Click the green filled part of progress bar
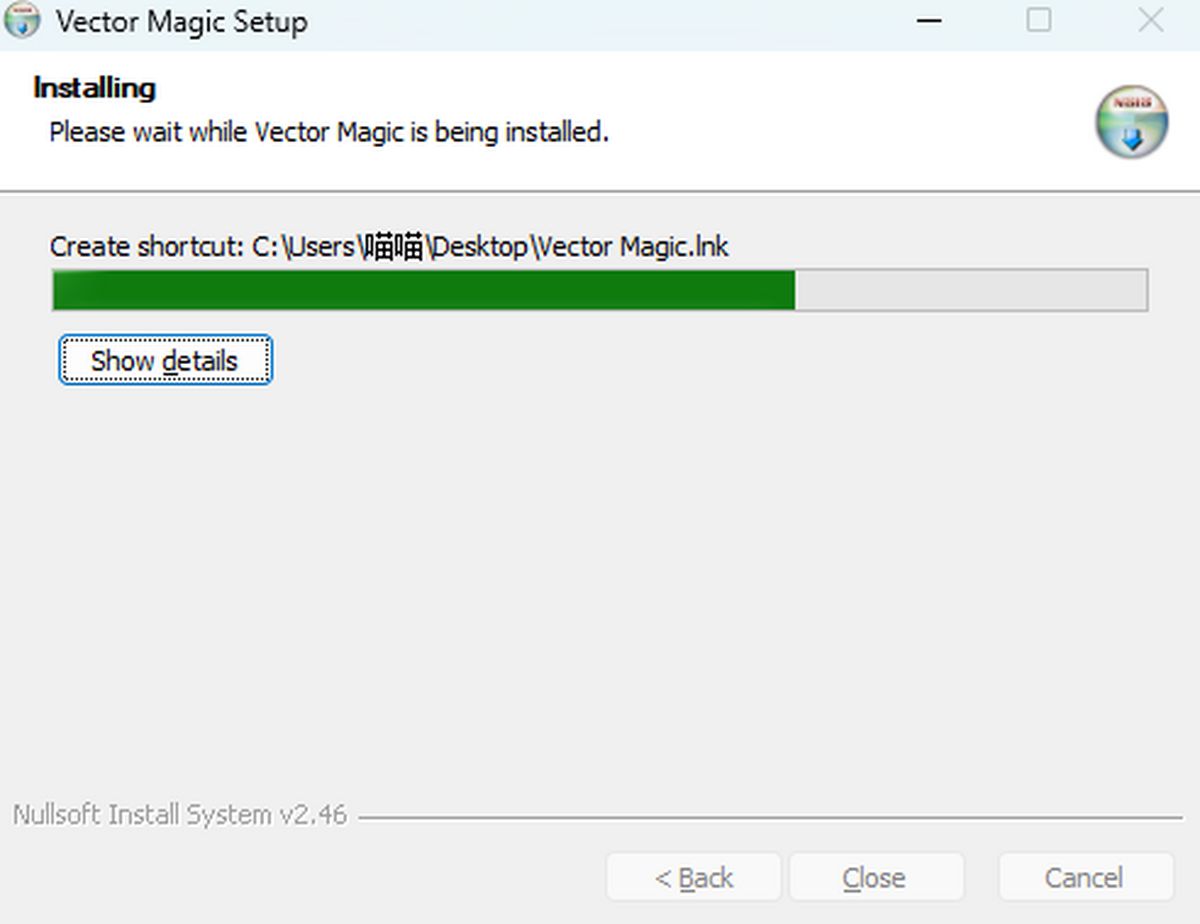The image size is (1200, 924). [423, 290]
